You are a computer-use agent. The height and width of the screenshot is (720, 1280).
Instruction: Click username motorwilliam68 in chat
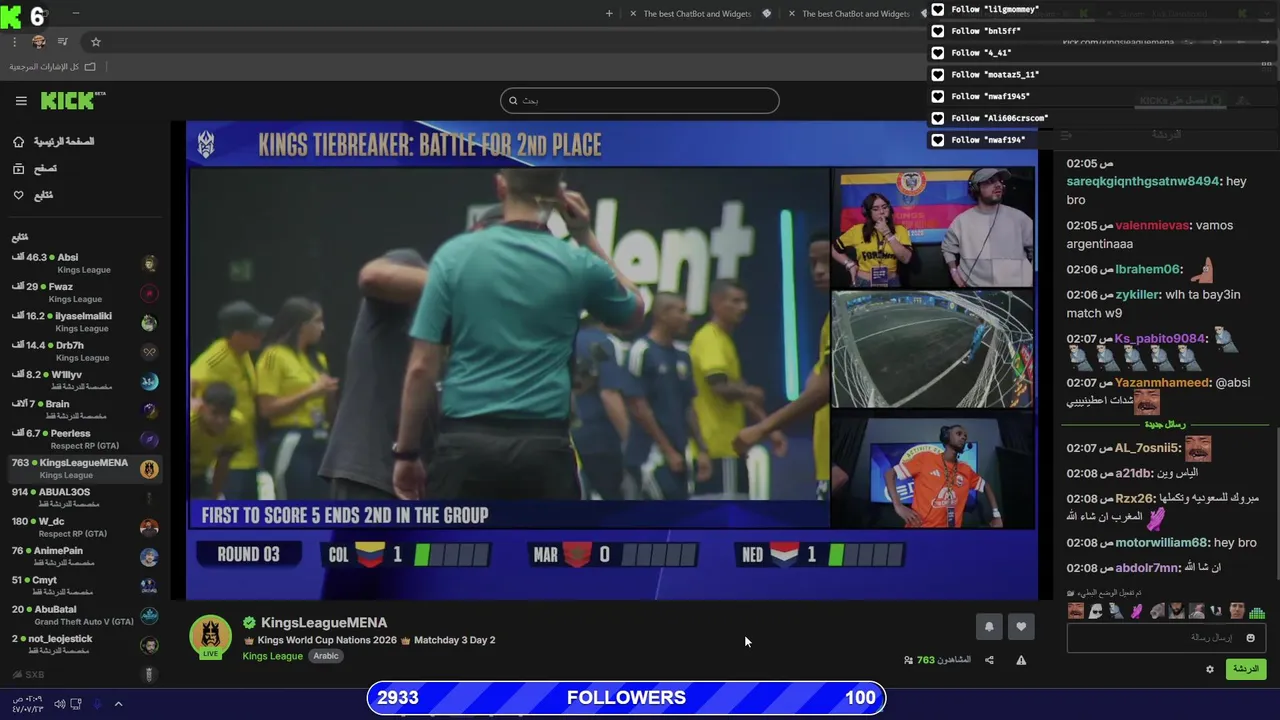pos(1162,542)
